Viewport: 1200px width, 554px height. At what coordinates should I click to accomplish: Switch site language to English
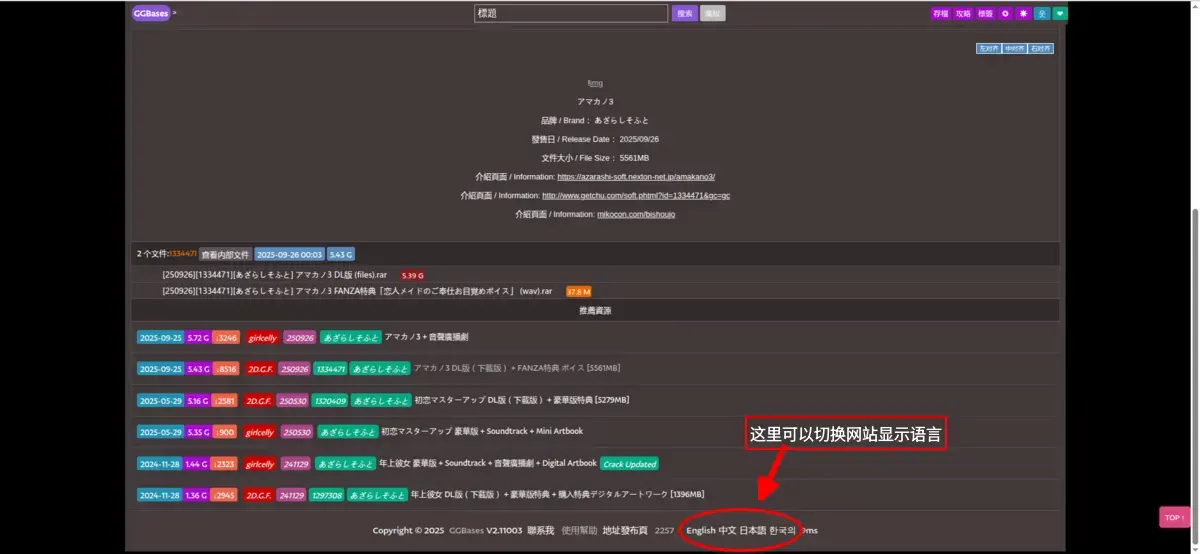point(700,530)
